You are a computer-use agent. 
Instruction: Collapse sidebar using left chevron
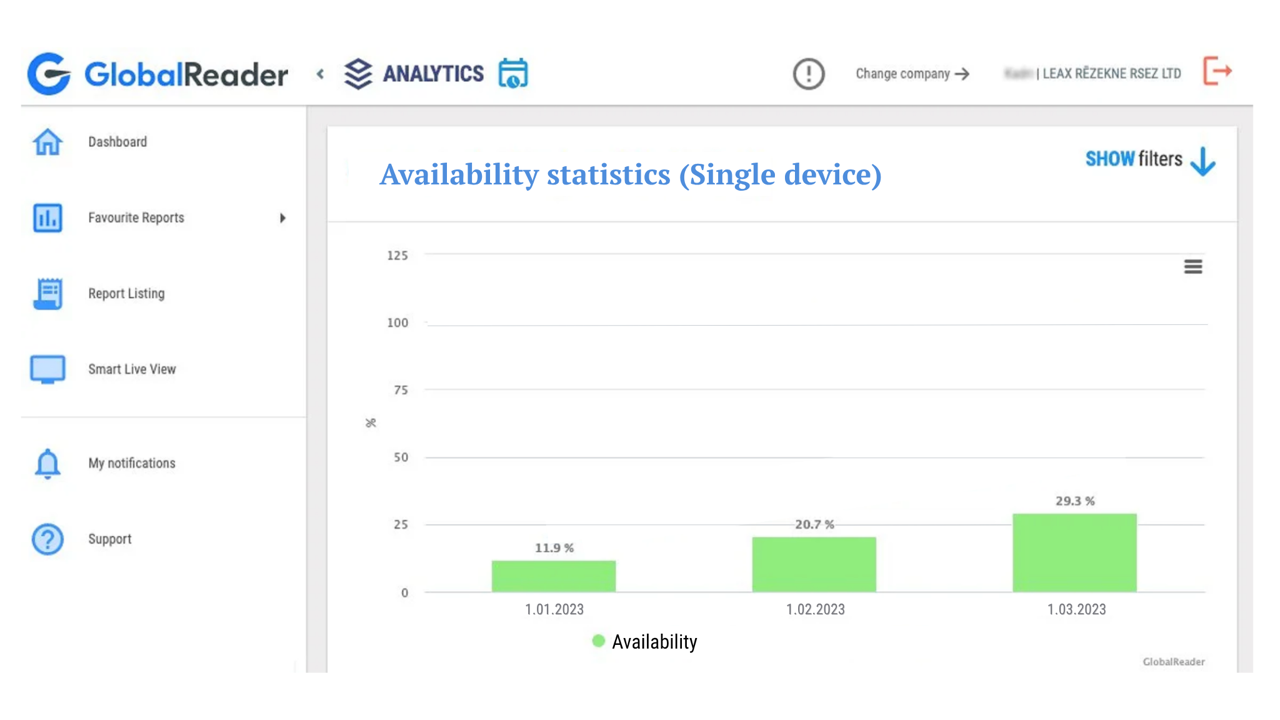[x=320, y=74]
